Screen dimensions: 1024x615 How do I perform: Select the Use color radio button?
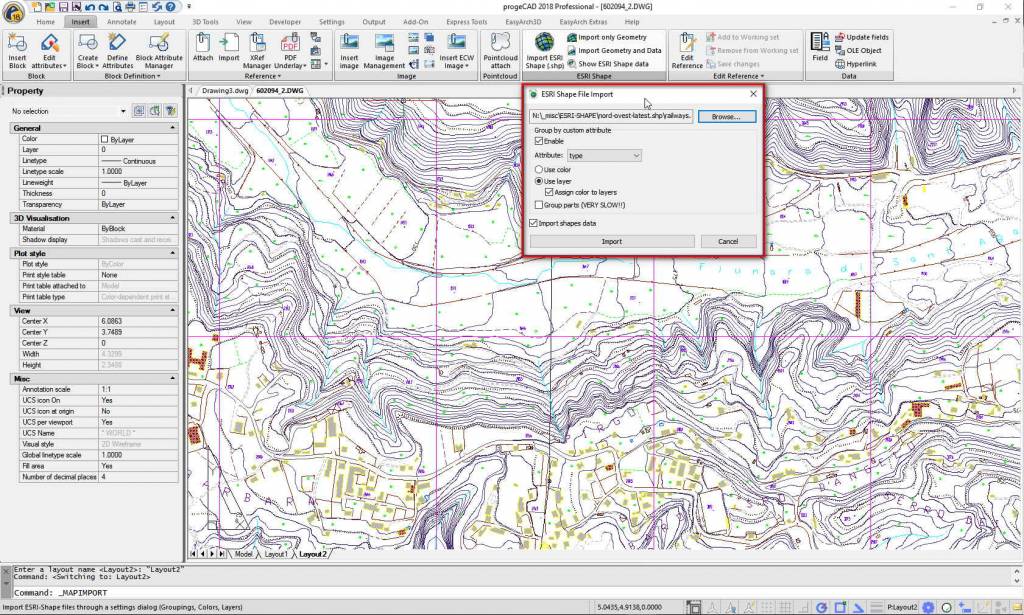point(539,170)
